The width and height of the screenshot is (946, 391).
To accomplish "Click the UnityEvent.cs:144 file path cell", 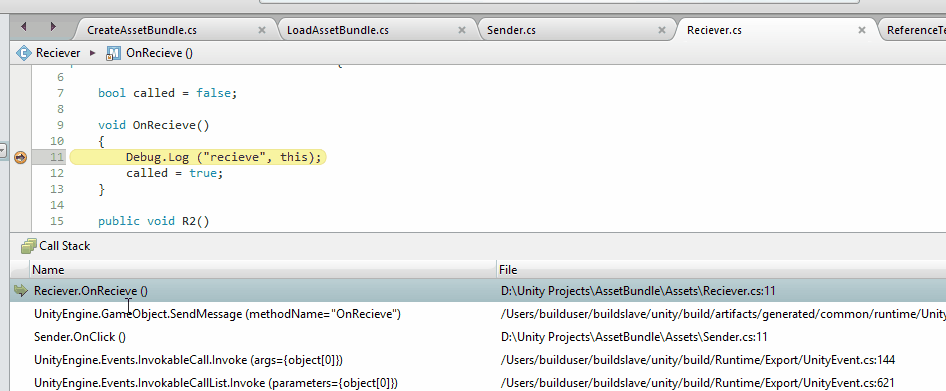I will 698,360.
